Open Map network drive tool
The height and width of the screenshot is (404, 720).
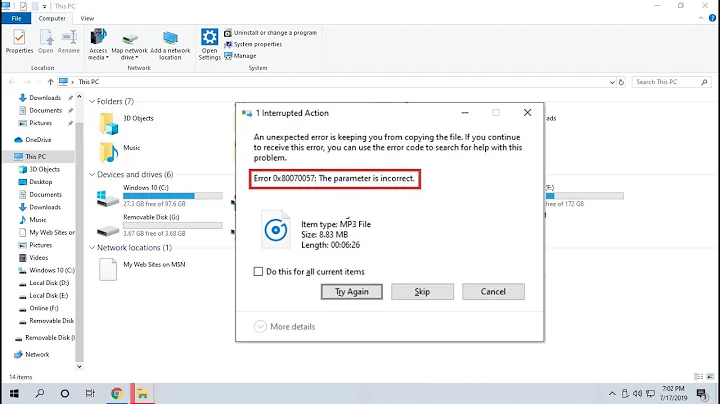(x=129, y=44)
